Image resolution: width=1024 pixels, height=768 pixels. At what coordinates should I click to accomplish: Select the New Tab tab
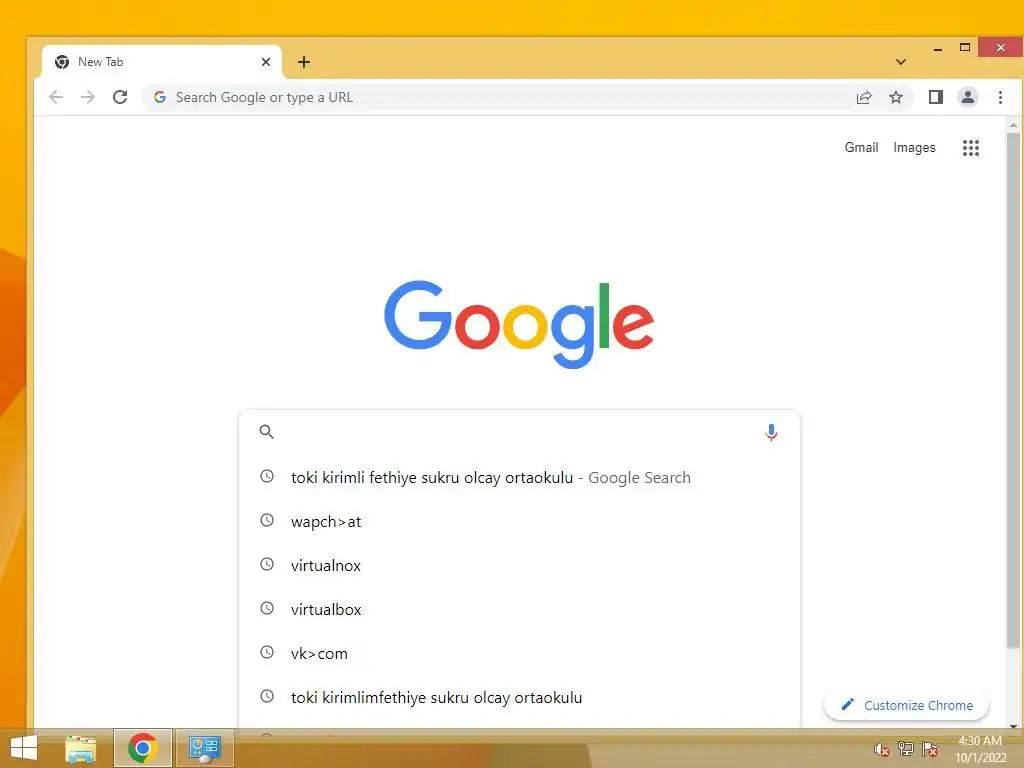point(161,62)
